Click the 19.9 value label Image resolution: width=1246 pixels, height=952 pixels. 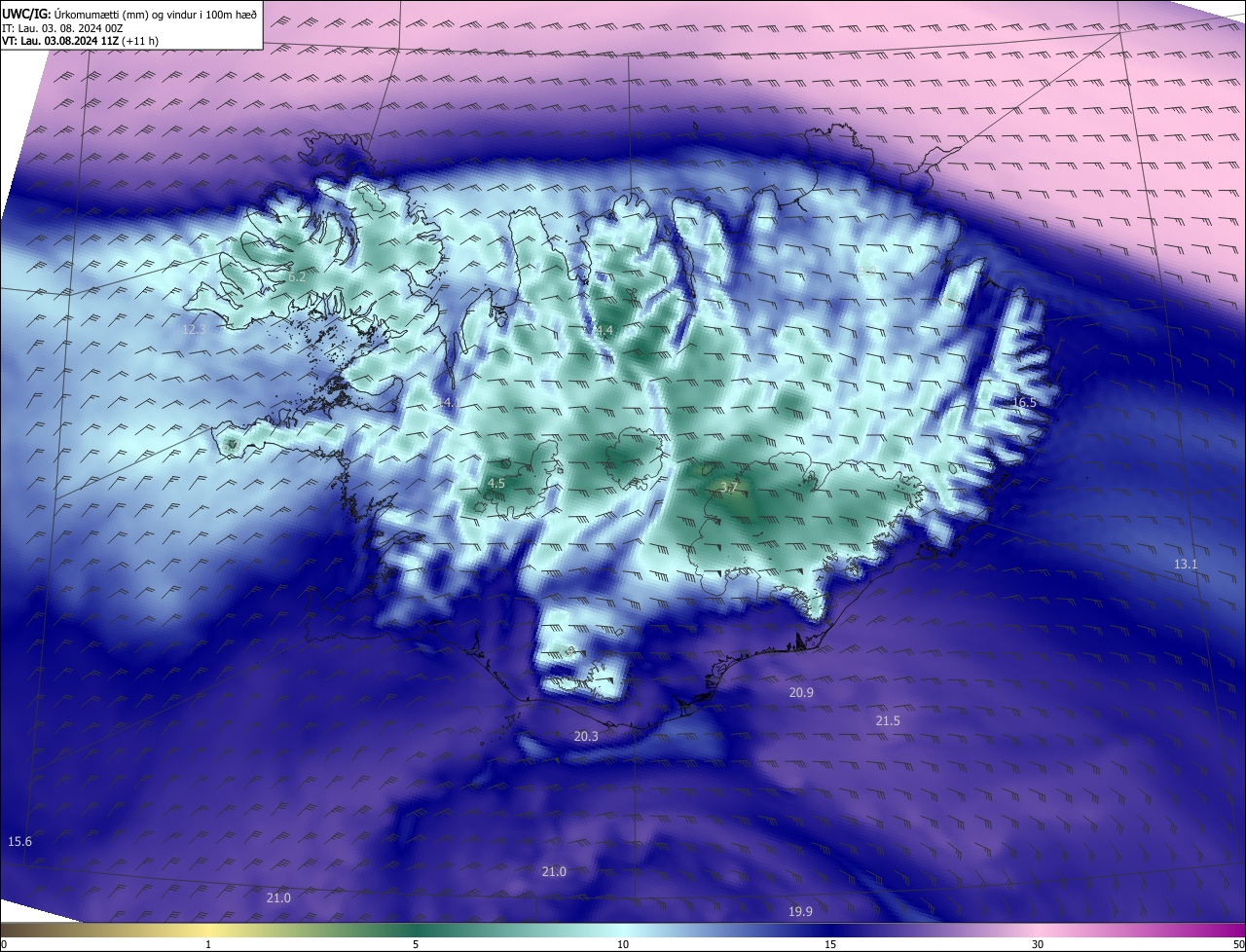pyautogui.click(x=800, y=911)
